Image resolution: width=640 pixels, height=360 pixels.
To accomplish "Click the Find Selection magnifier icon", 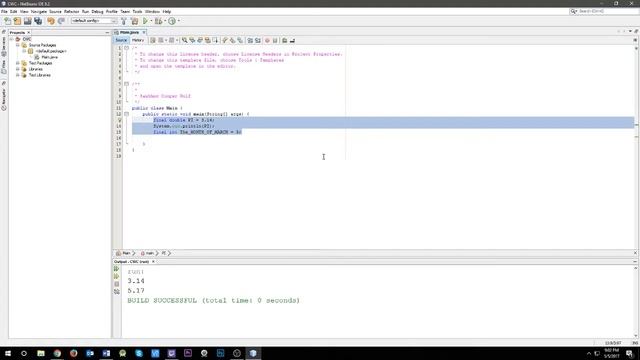I will [x=184, y=40].
